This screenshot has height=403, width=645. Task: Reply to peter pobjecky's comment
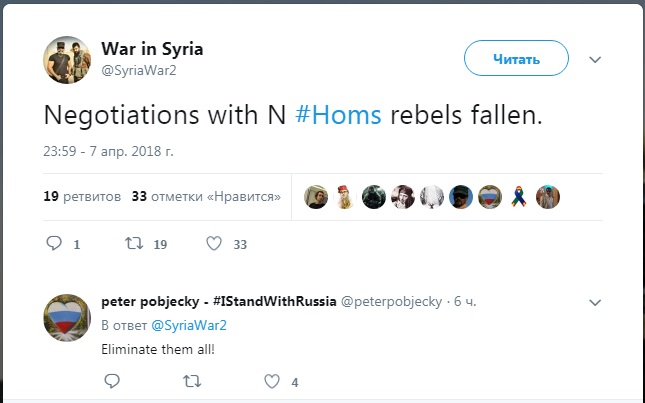coord(111,380)
